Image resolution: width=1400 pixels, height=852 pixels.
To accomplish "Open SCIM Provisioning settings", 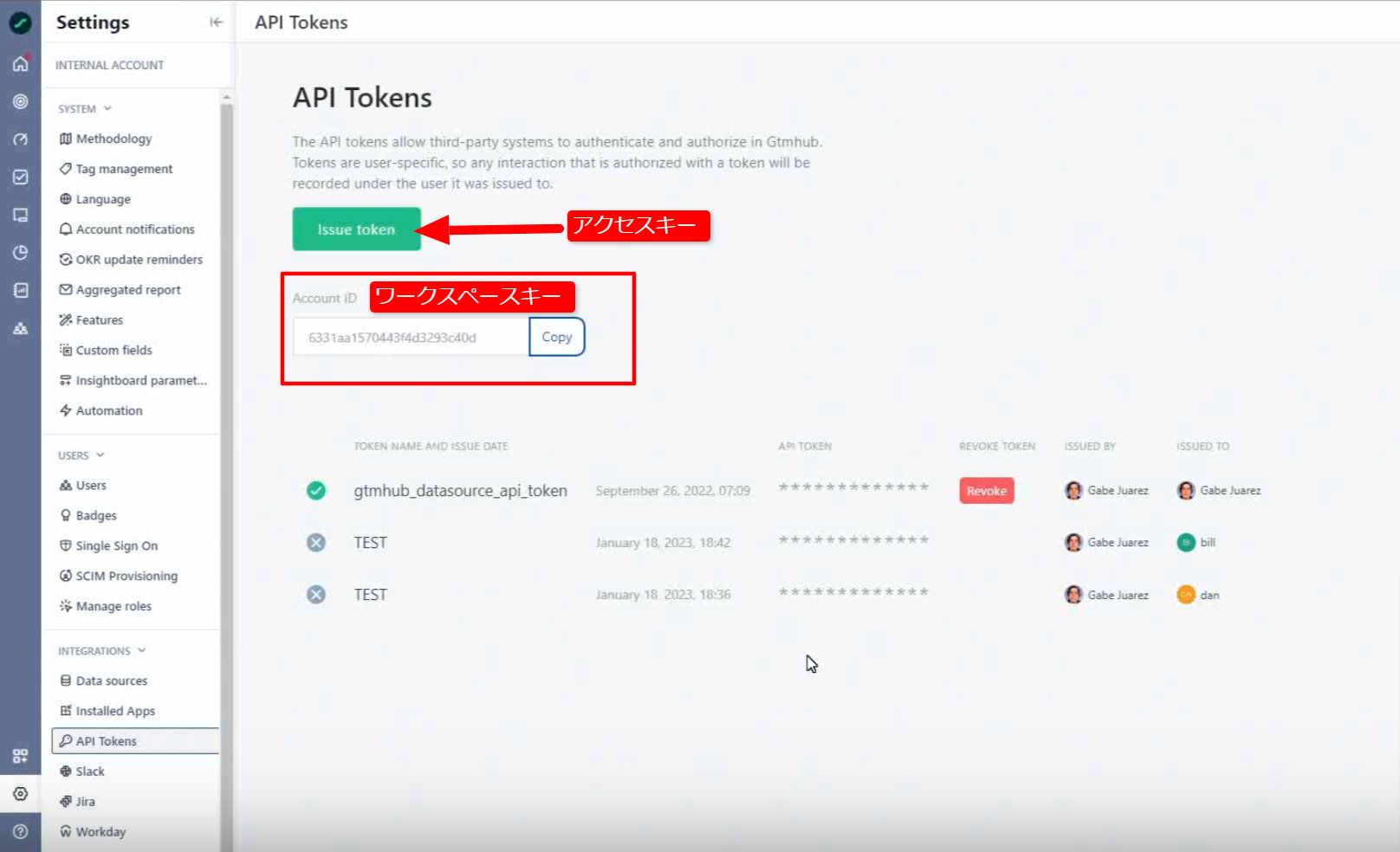I will click(x=119, y=577).
